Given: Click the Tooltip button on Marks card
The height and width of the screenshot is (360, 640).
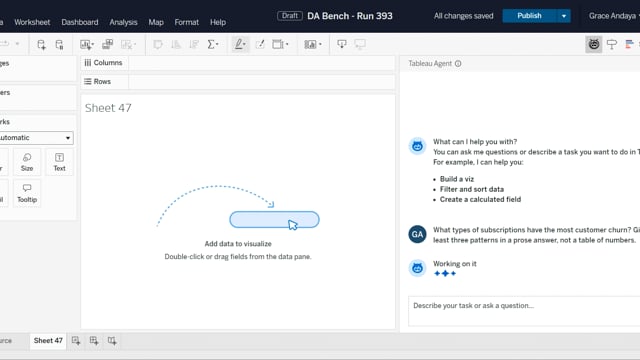Looking at the screenshot, I should click(27, 193).
